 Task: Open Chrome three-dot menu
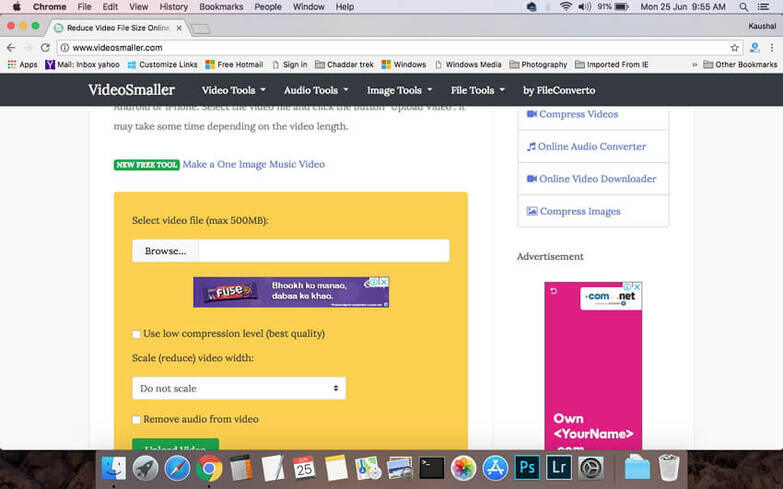pyautogui.click(x=772, y=47)
